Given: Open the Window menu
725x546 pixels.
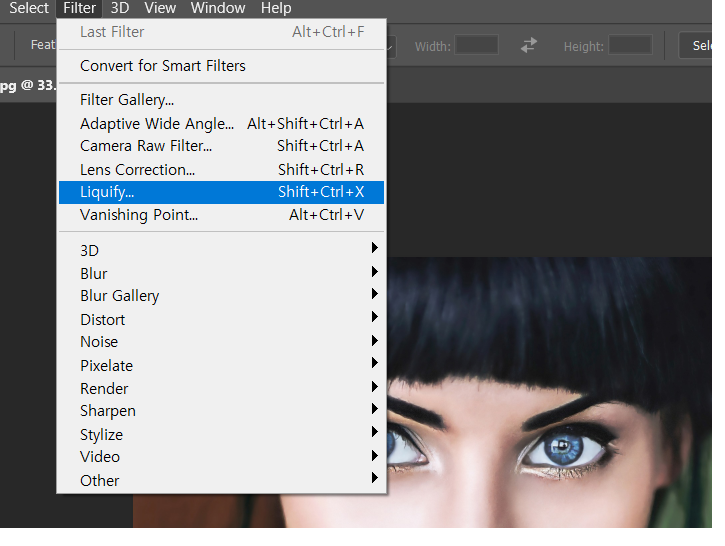Looking at the screenshot, I should point(218,8).
